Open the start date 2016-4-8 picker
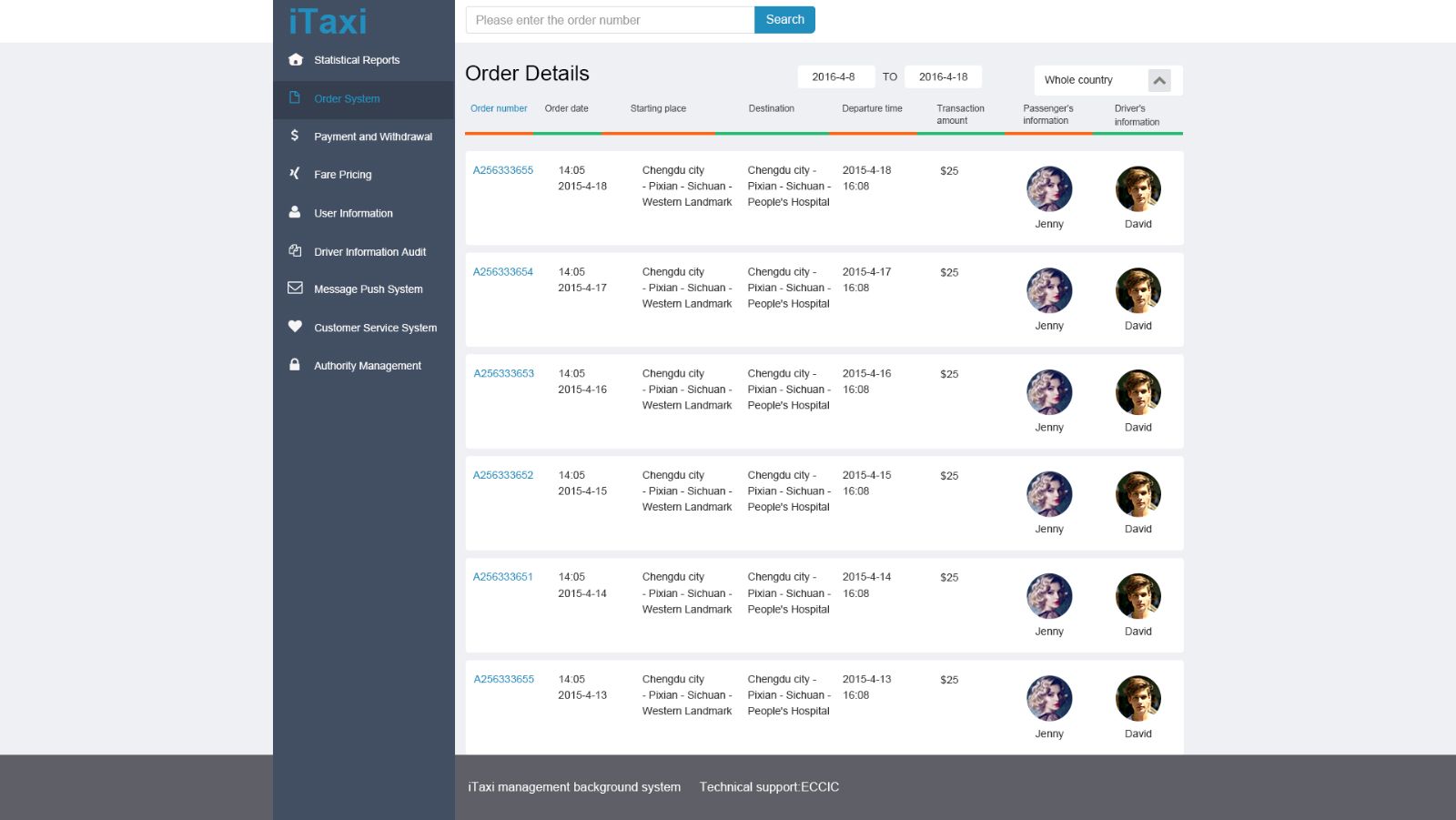 pyautogui.click(x=834, y=77)
